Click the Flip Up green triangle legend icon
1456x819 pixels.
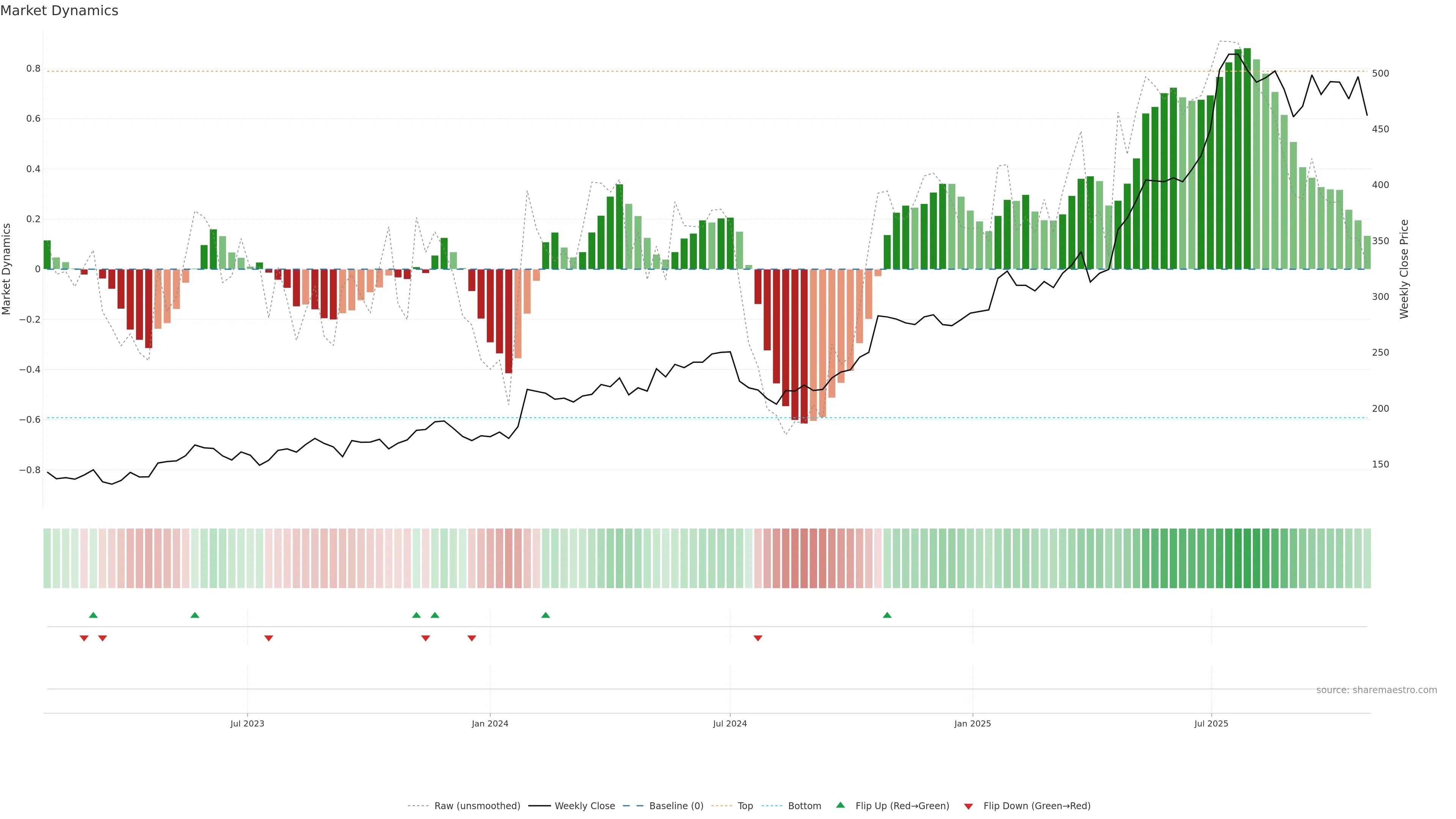click(x=841, y=805)
